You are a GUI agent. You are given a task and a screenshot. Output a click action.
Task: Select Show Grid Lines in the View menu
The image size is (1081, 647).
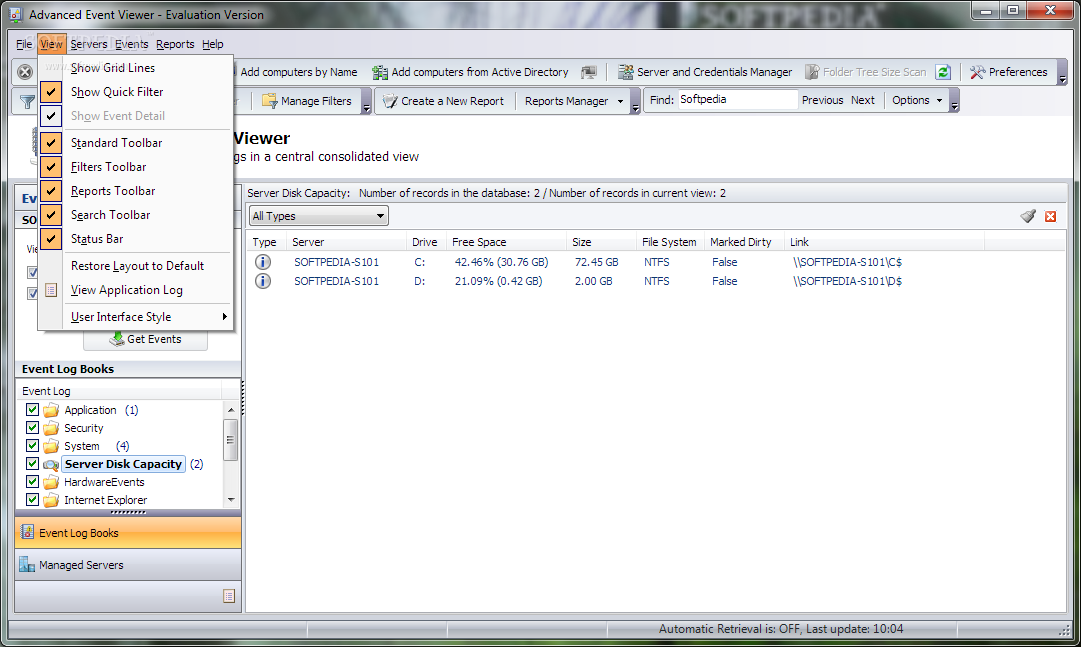click(136, 68)
